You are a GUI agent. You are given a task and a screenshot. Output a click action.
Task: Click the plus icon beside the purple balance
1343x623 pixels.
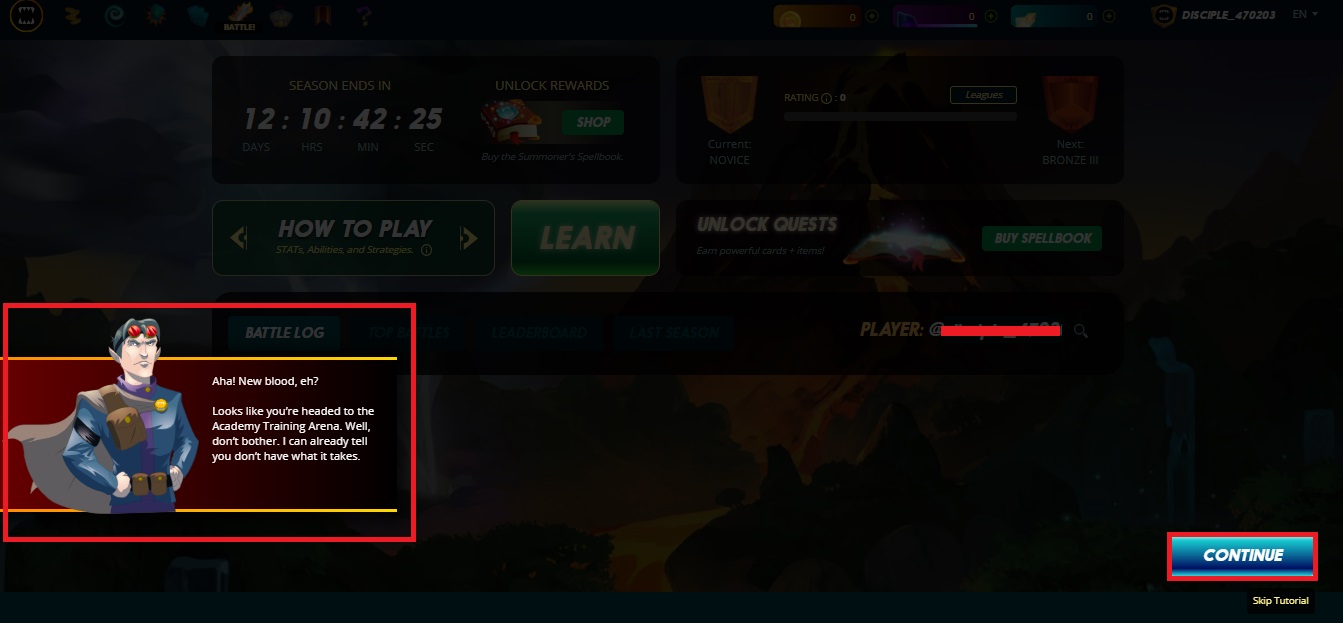click(990, 16)
